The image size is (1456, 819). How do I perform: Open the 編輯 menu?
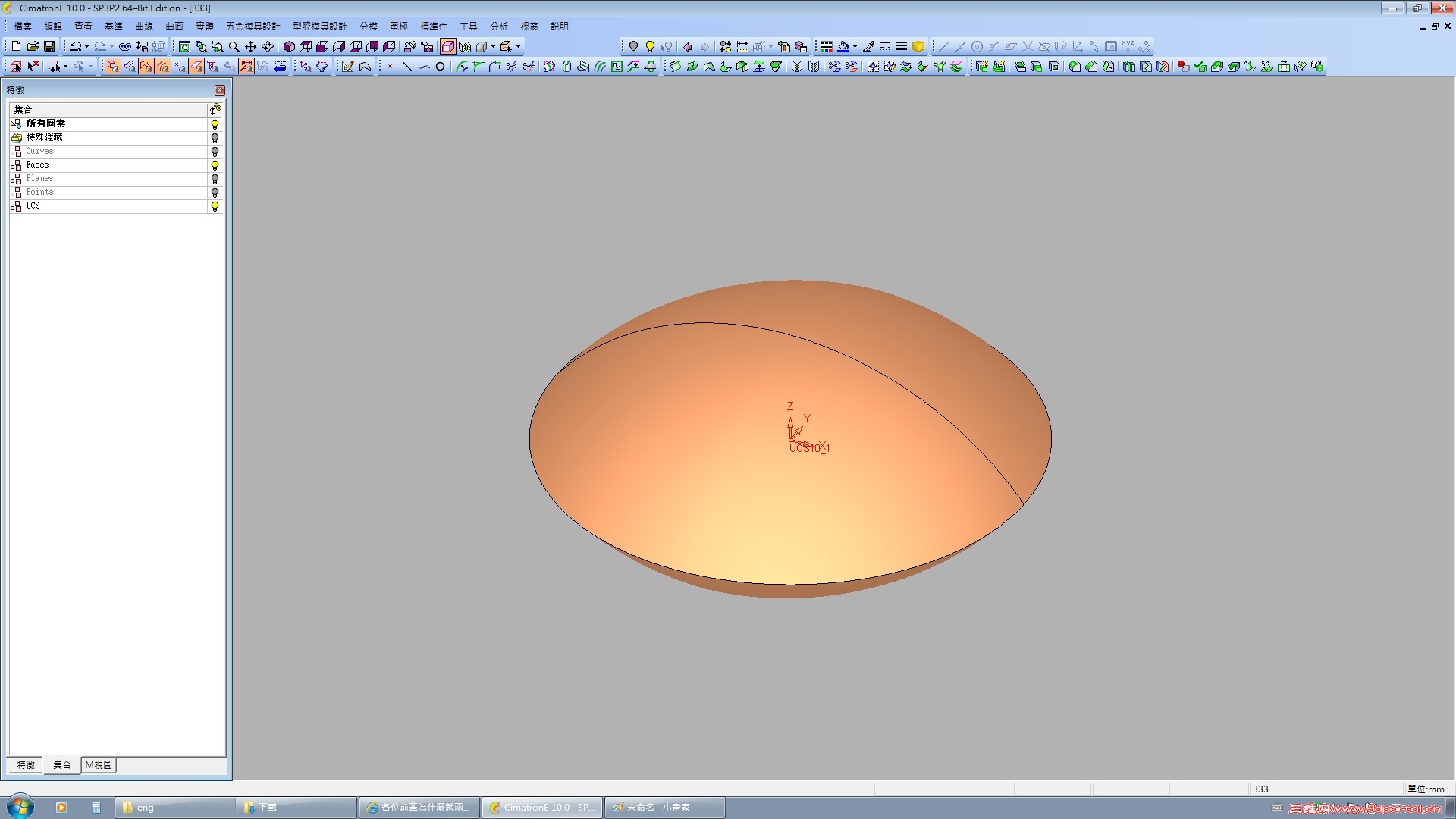point(53,26)
